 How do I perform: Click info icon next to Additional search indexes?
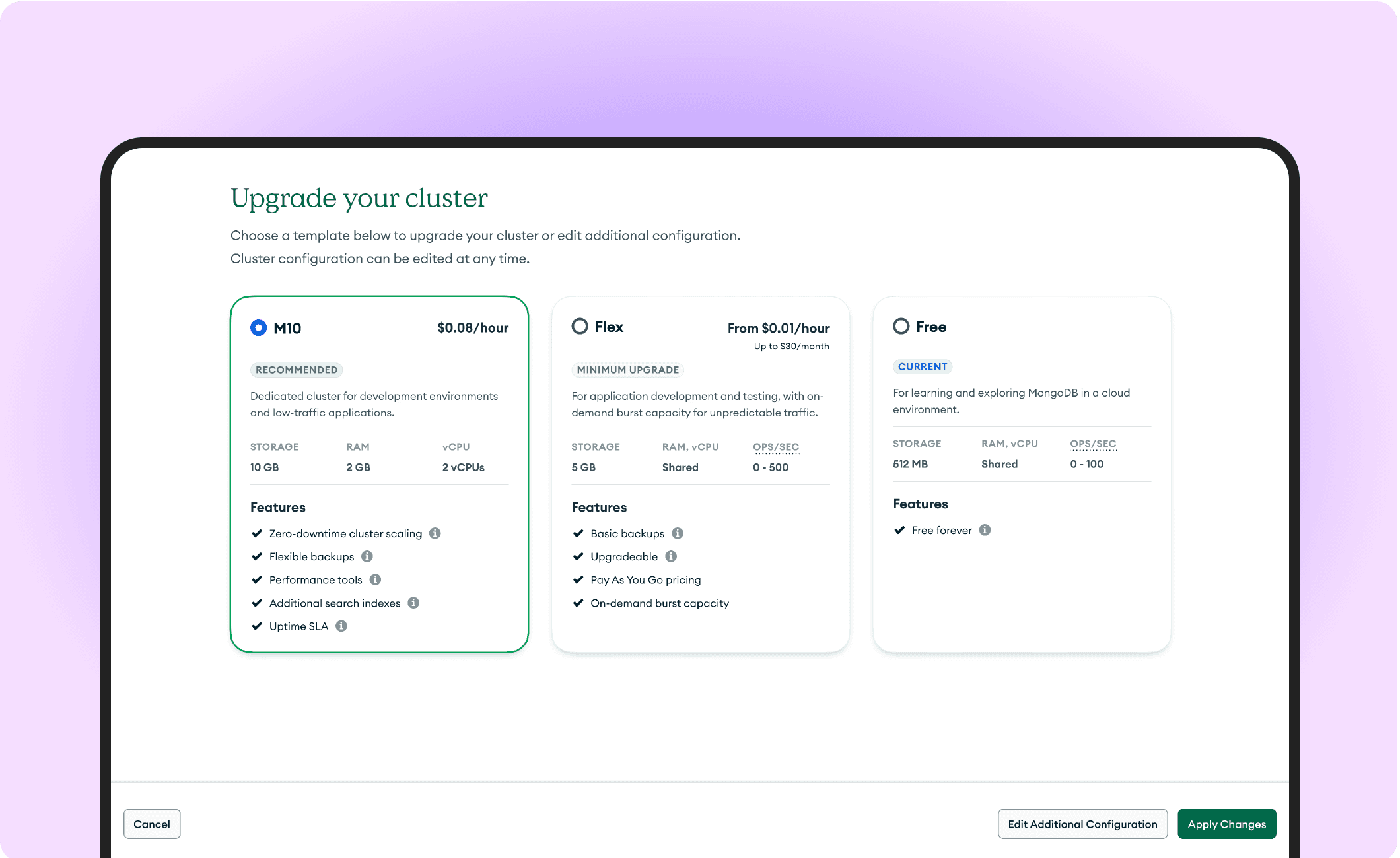point(413,603)
